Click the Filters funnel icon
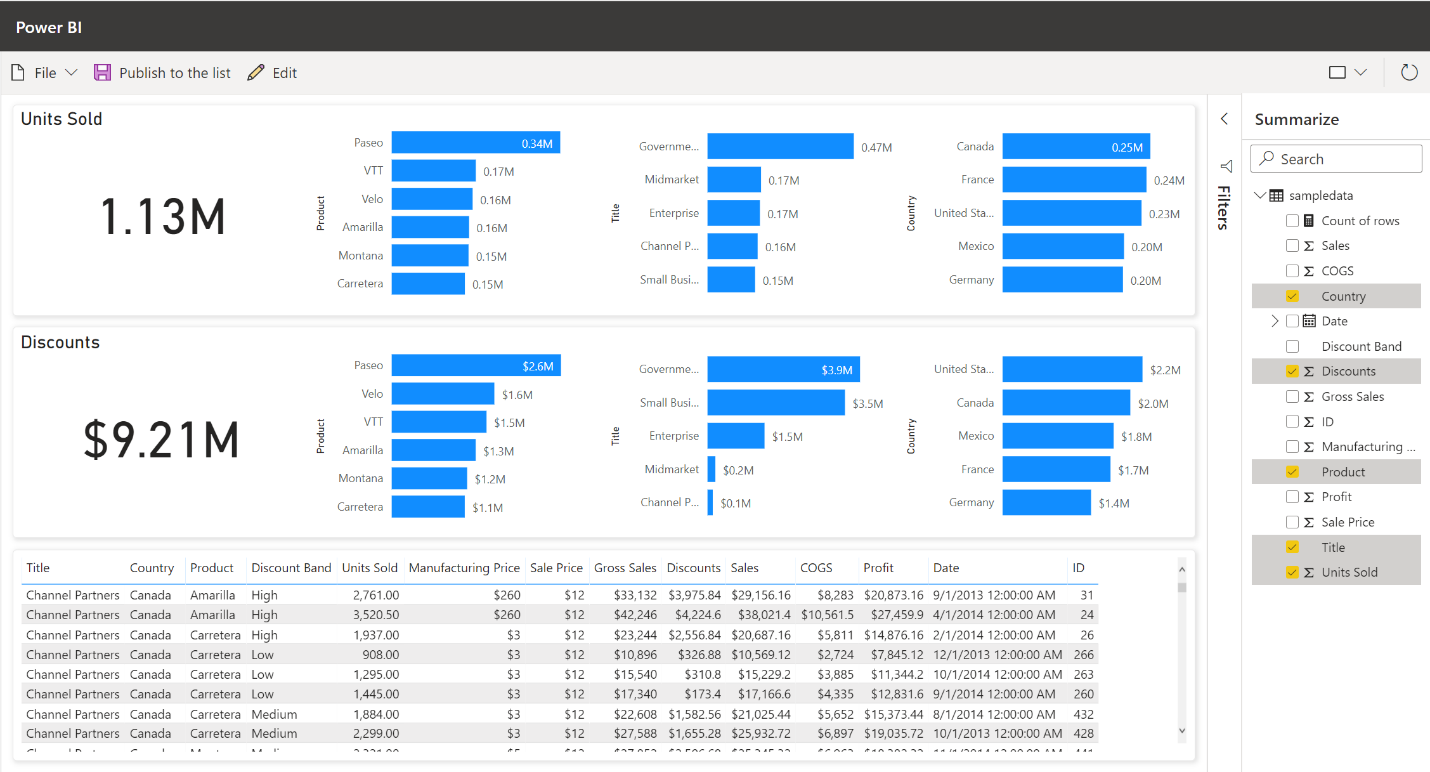Viewport: 1430px width, 772px height. pos(1226,166)
